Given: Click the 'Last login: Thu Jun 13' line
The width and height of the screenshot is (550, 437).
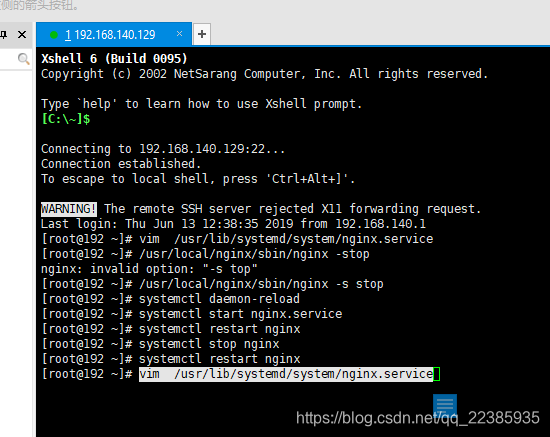Looking at the screenshot, I should [x=233, y=224].
